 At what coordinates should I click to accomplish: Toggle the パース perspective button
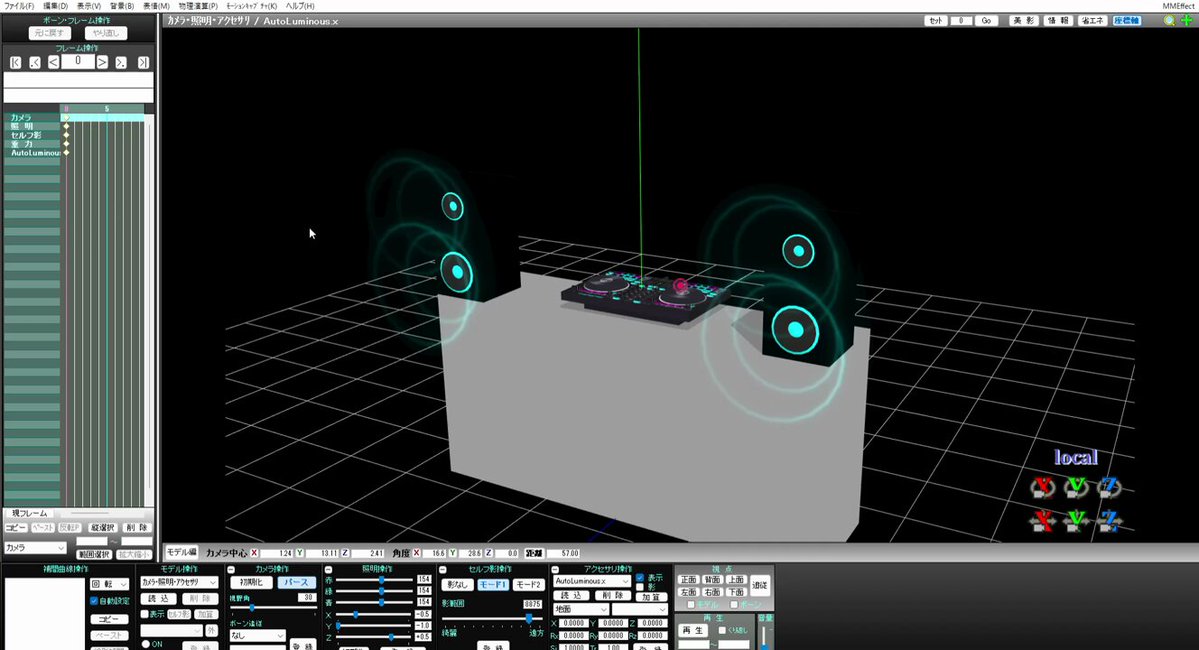tap(296, 583)
